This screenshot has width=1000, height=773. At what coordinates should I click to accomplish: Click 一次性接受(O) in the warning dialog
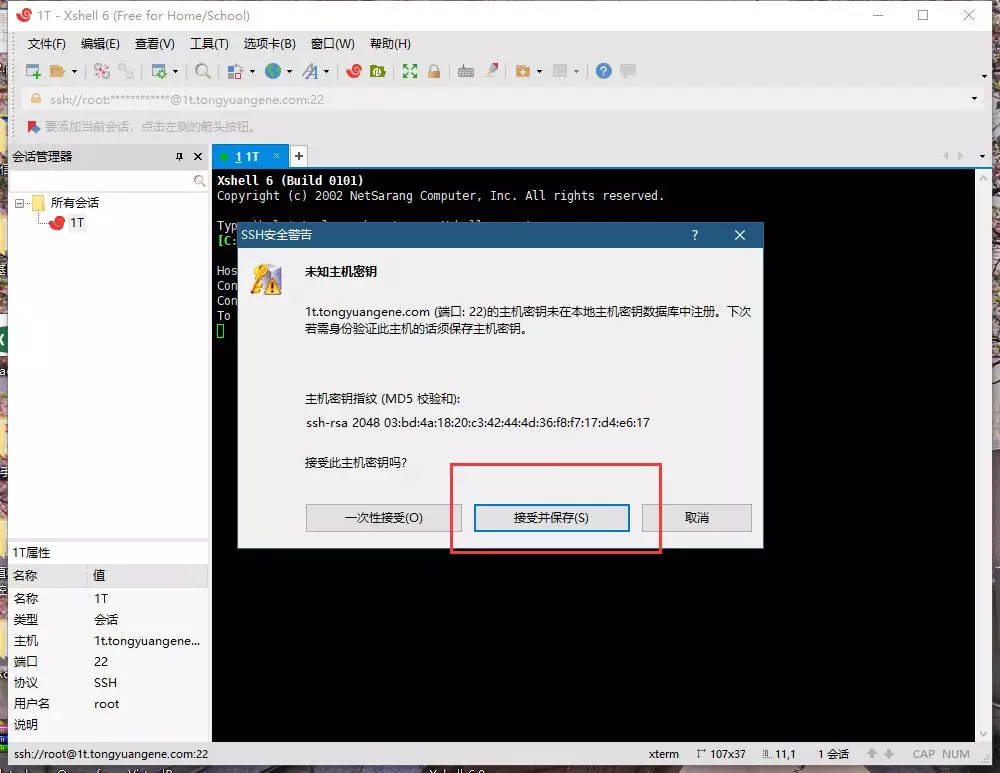point(383,517)
